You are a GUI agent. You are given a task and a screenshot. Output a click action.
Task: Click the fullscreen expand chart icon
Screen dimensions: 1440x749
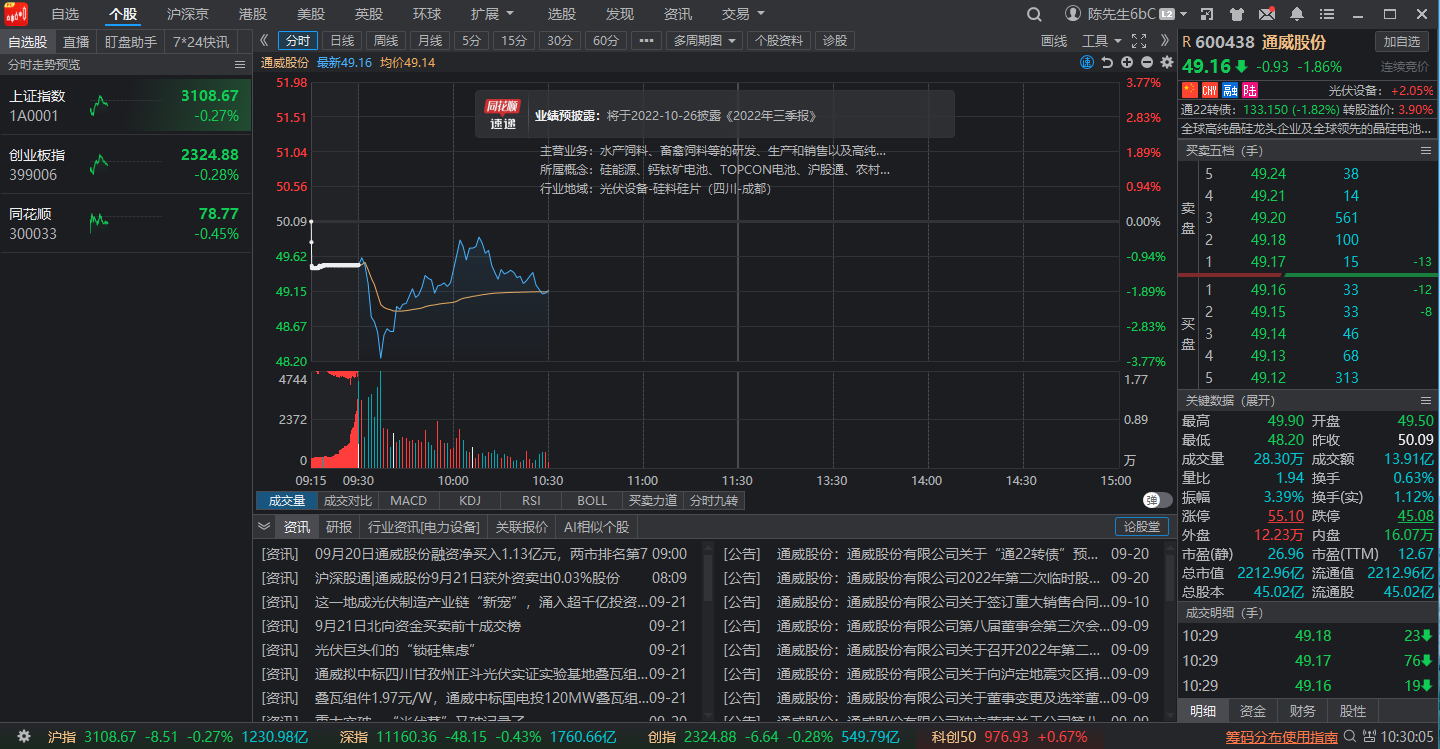click(x=1138, y=41)
